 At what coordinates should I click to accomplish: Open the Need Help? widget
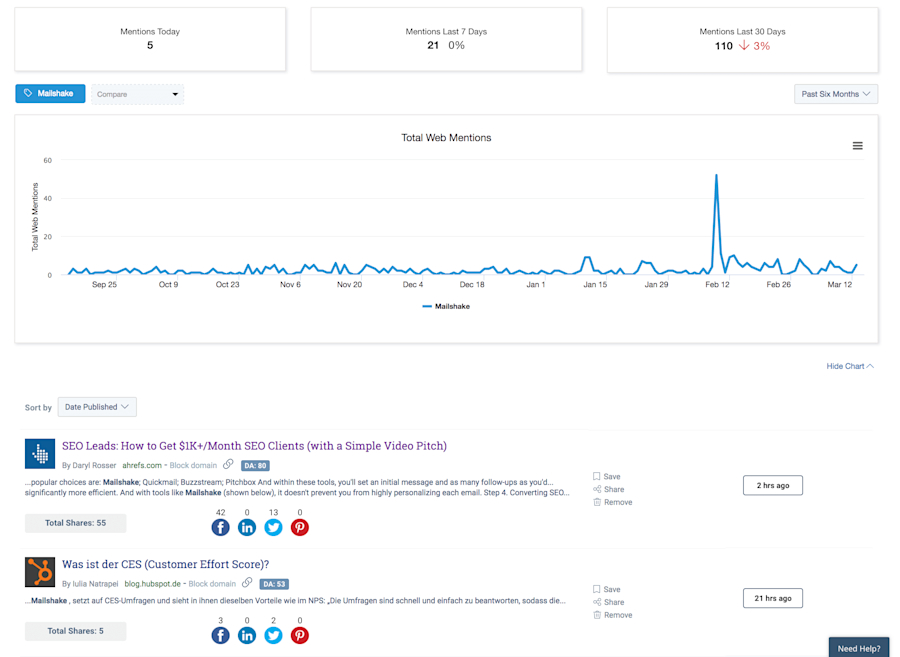(x=859, y=647)
